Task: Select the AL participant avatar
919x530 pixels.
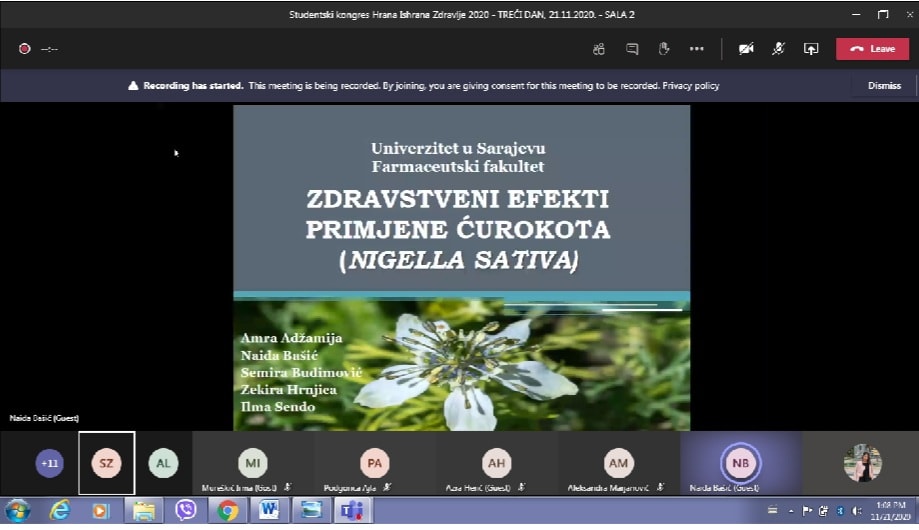Action: (163, 463)
